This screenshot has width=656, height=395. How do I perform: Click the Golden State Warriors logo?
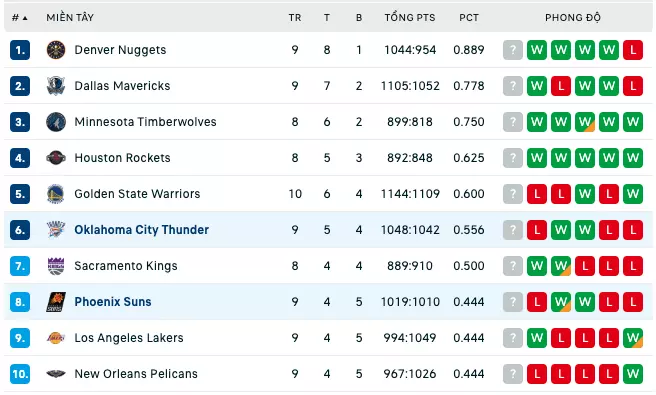56,194
